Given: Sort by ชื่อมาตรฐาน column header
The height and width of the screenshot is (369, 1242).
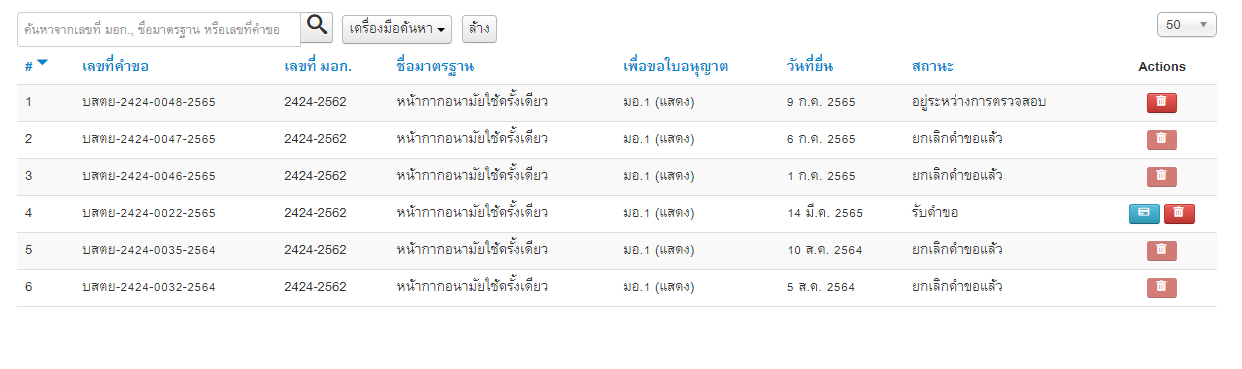Looking at the screenshot, I should point(435,67).
